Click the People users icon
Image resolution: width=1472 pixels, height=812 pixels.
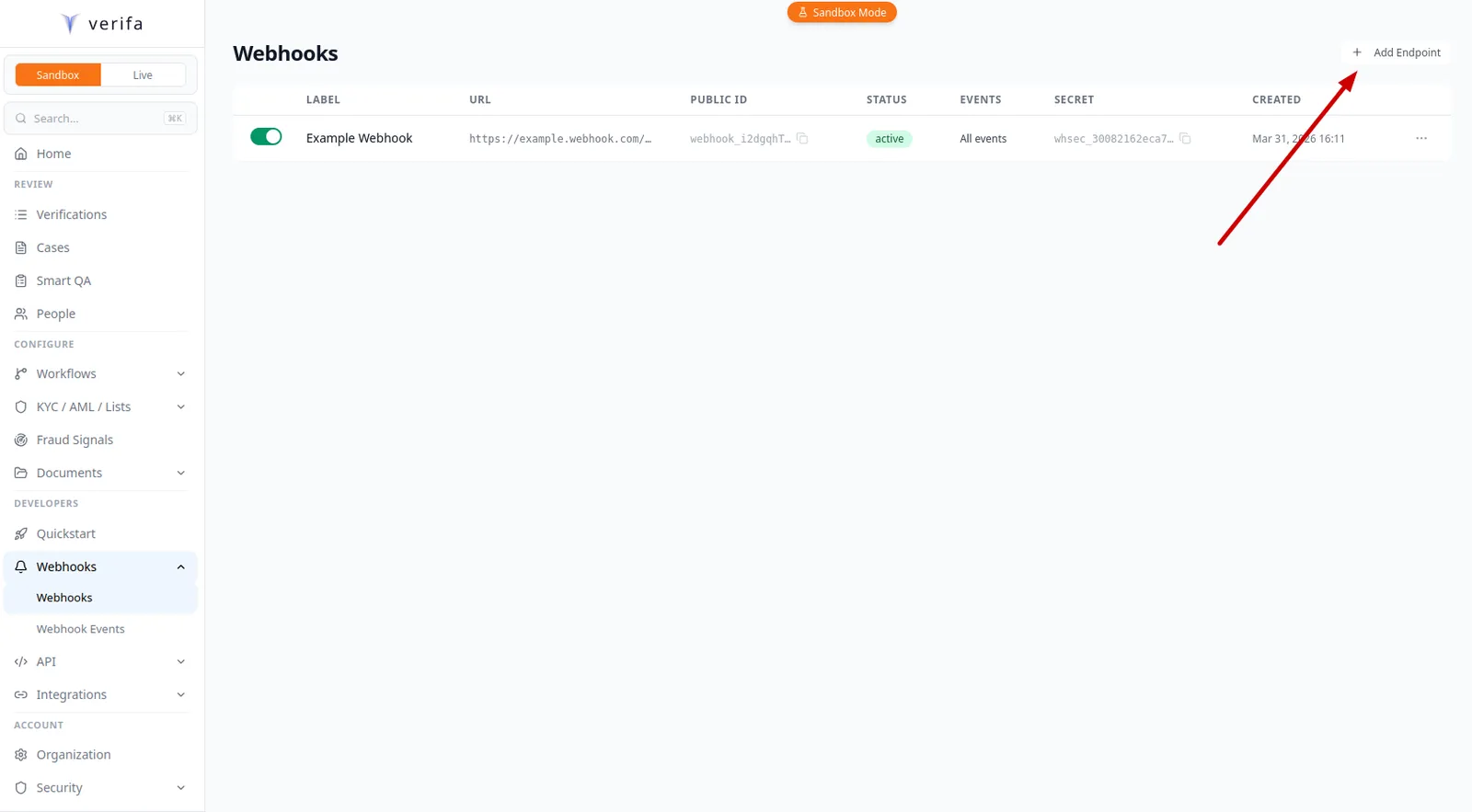(x=21, y=314)
